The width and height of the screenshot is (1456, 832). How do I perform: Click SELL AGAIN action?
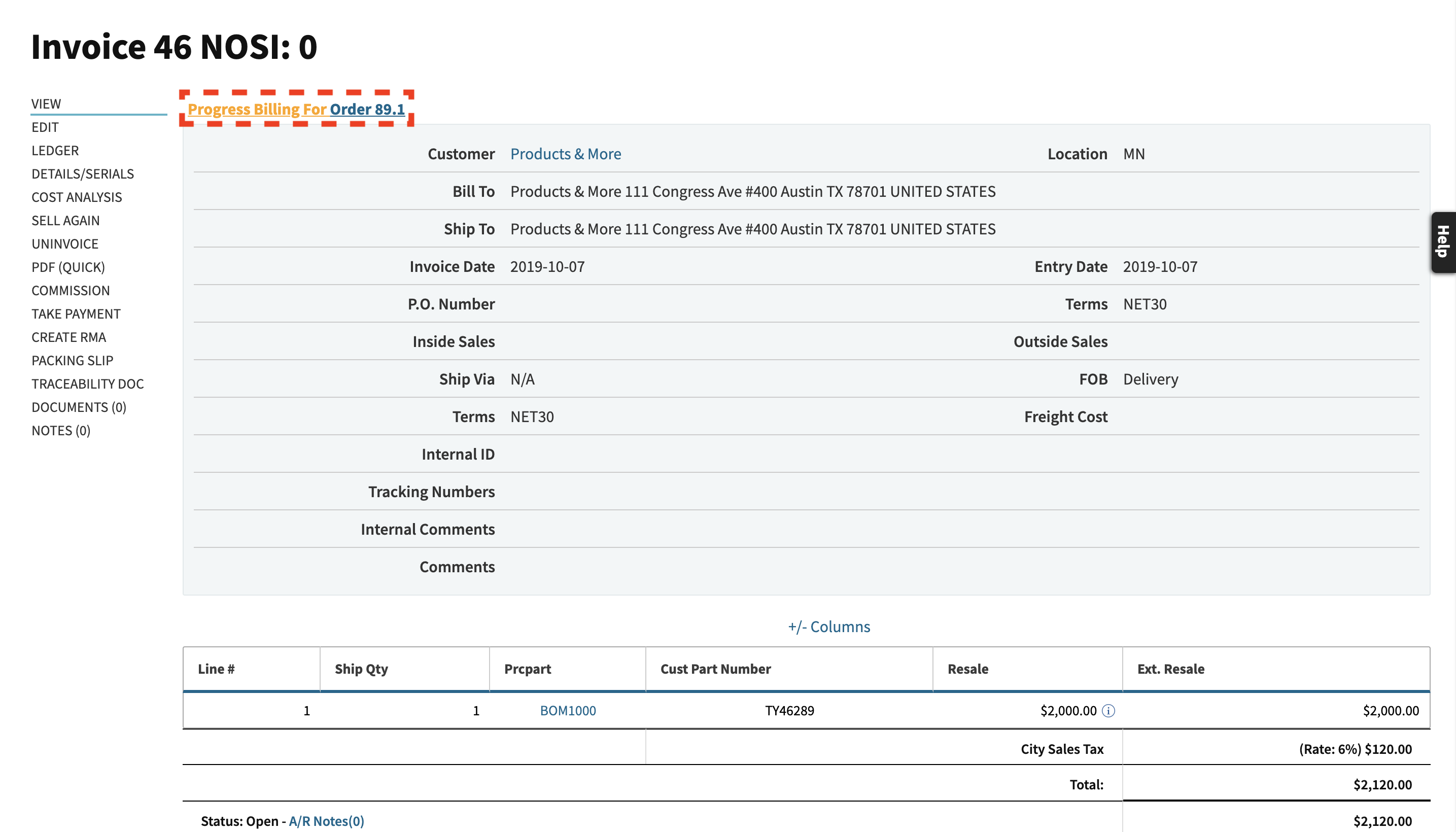(64, 220)
